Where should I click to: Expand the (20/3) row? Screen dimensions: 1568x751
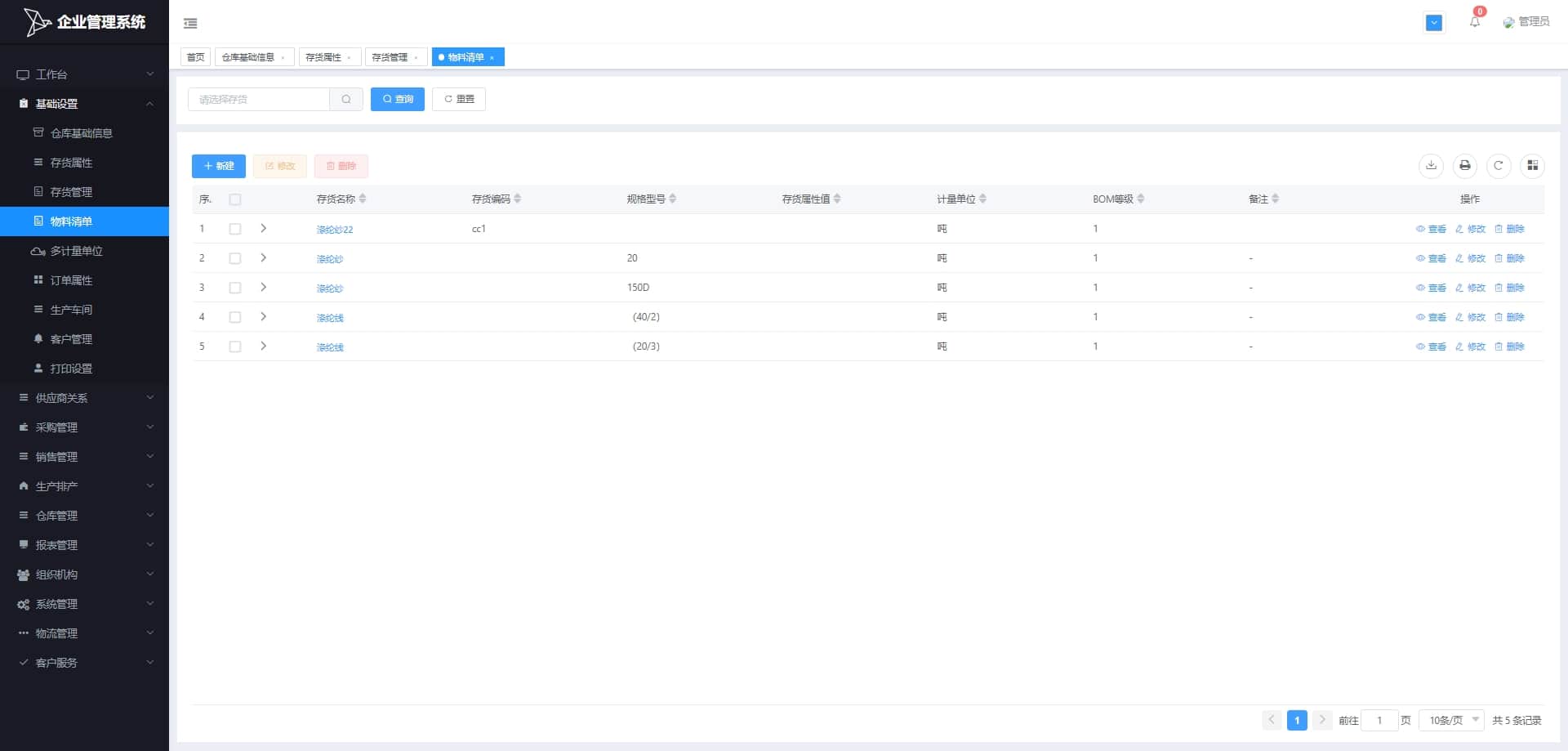click(x=263, y=346)
